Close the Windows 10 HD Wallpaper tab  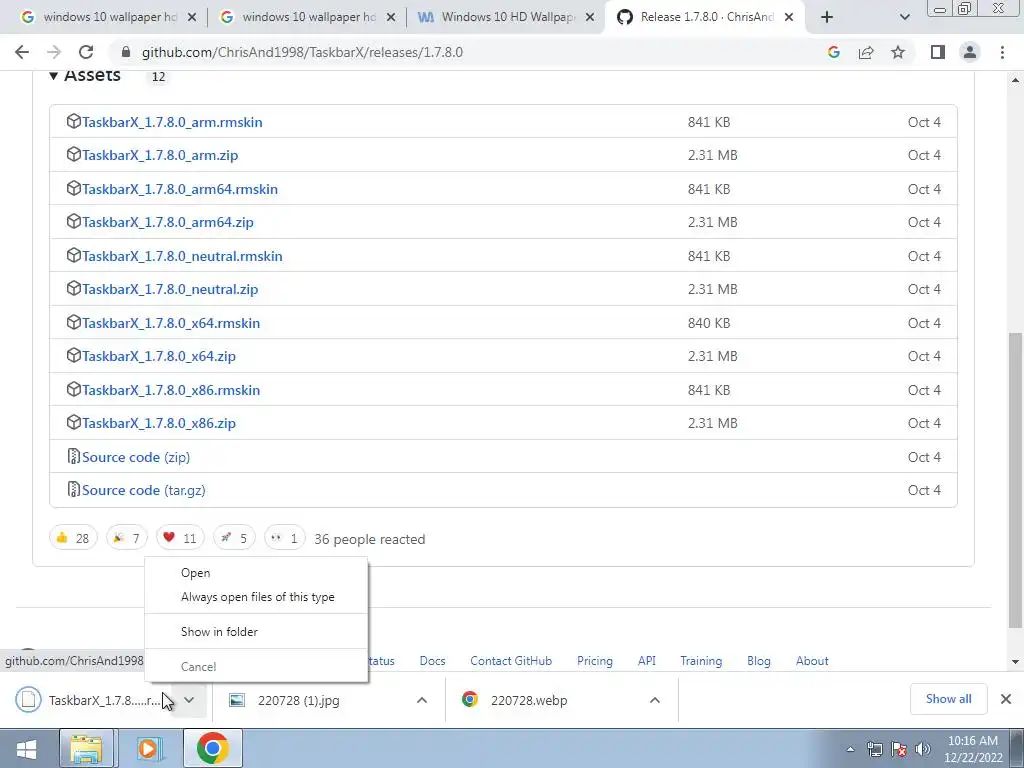590,18
